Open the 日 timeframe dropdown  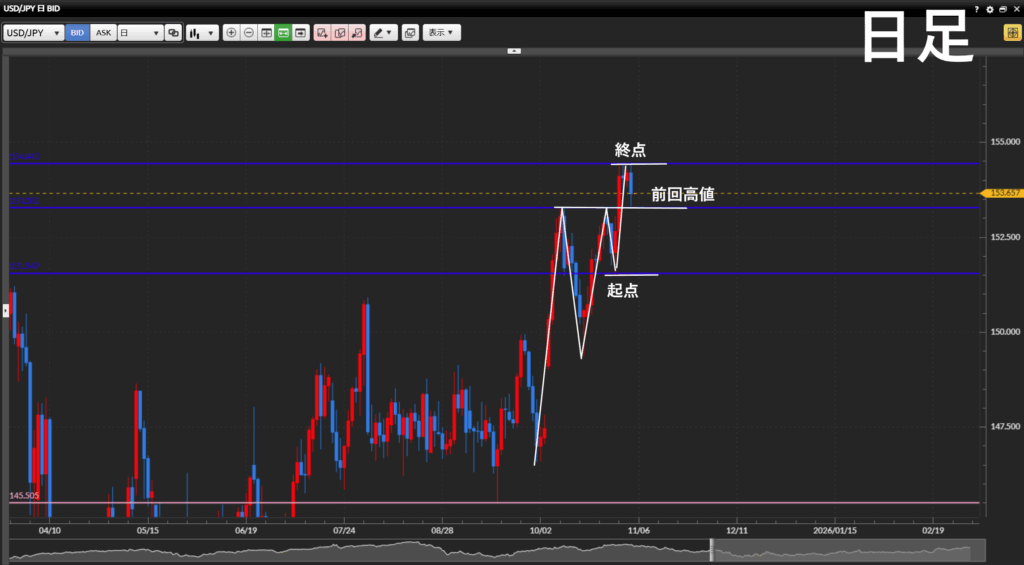click(140, 33)
